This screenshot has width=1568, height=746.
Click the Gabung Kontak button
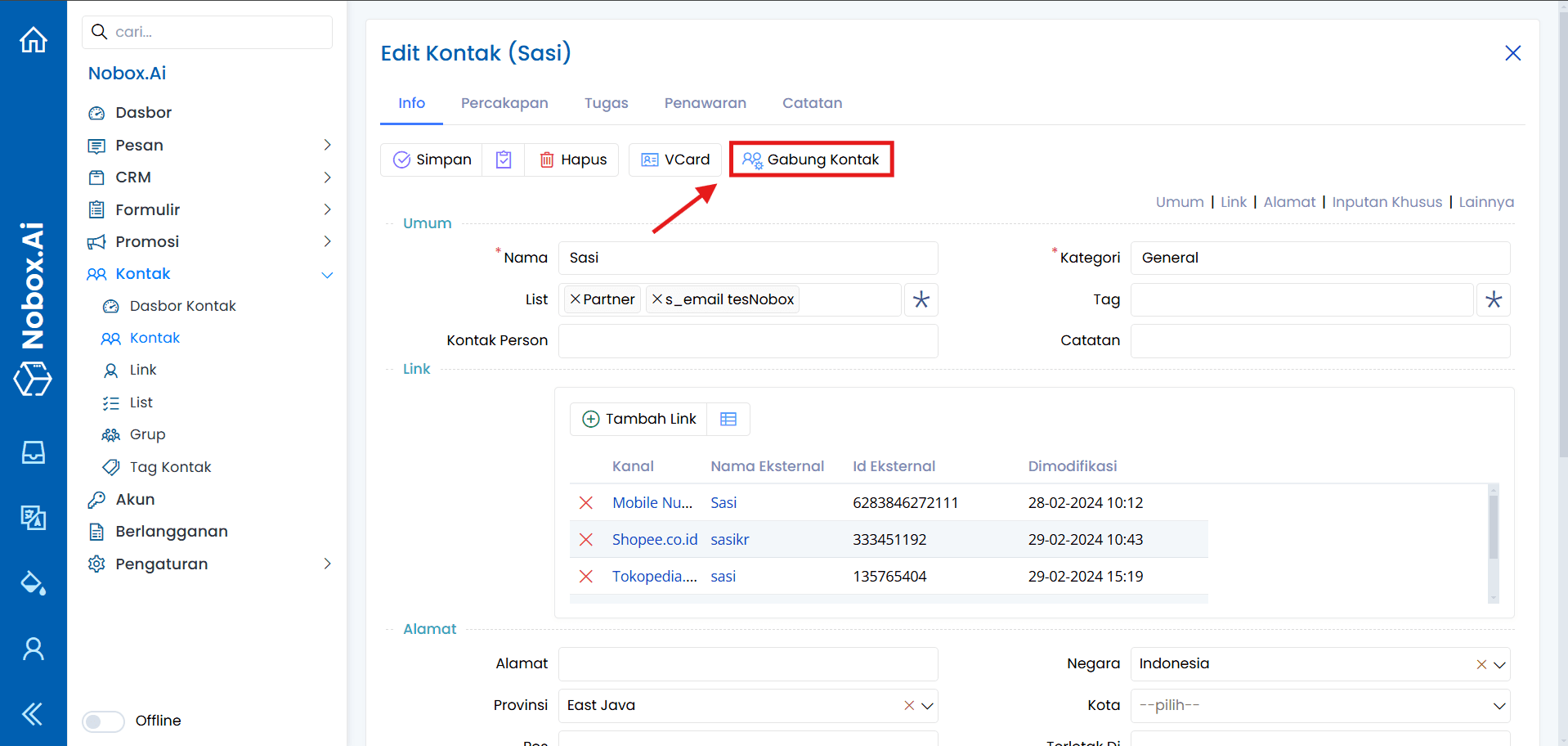point(811,160)
